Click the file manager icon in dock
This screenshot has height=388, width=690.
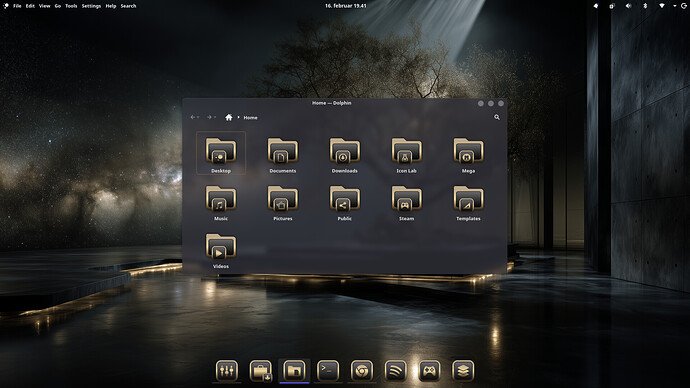click(x=294, y=371)
